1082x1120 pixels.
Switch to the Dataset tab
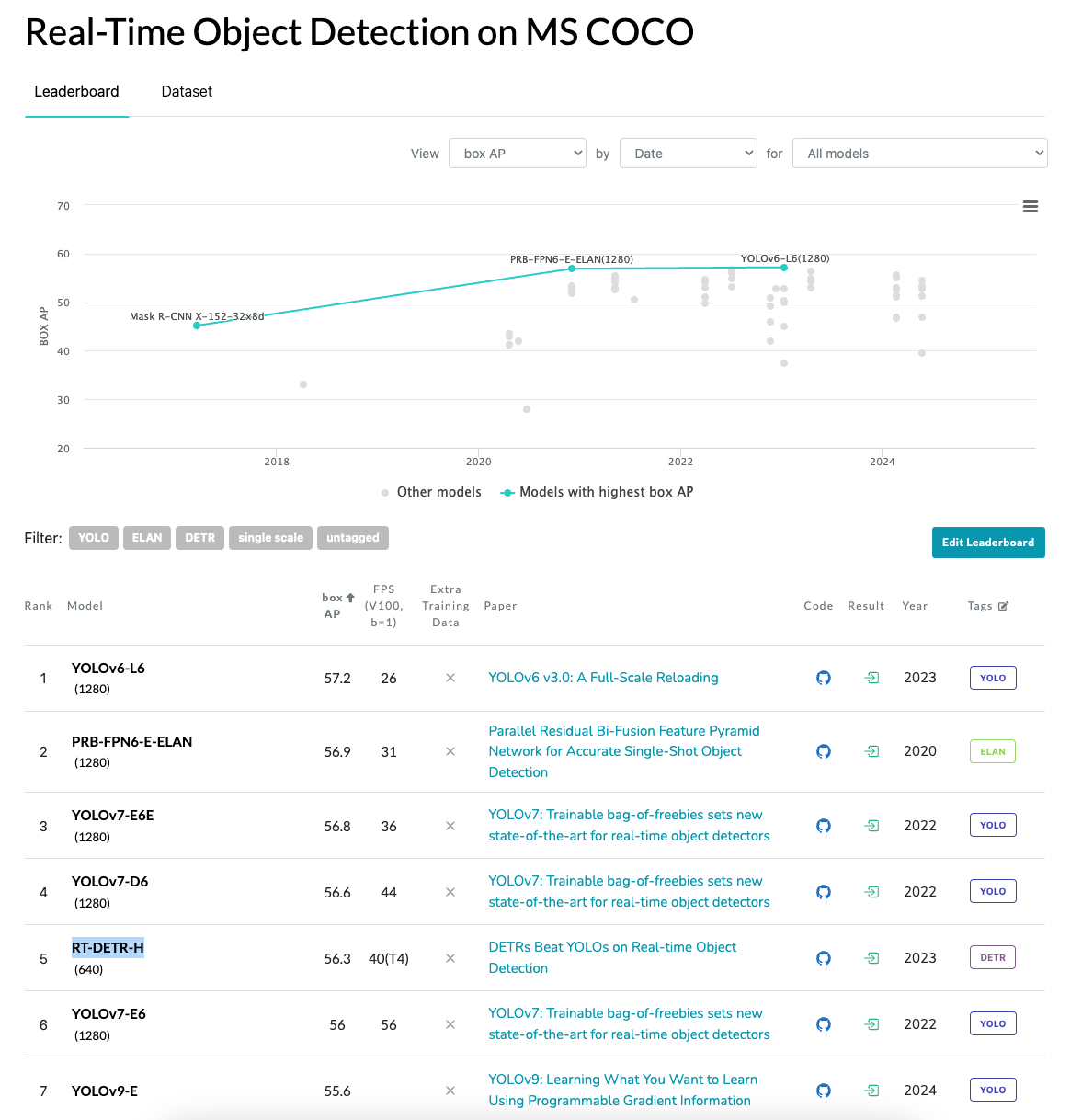click(x=187, y=92)
